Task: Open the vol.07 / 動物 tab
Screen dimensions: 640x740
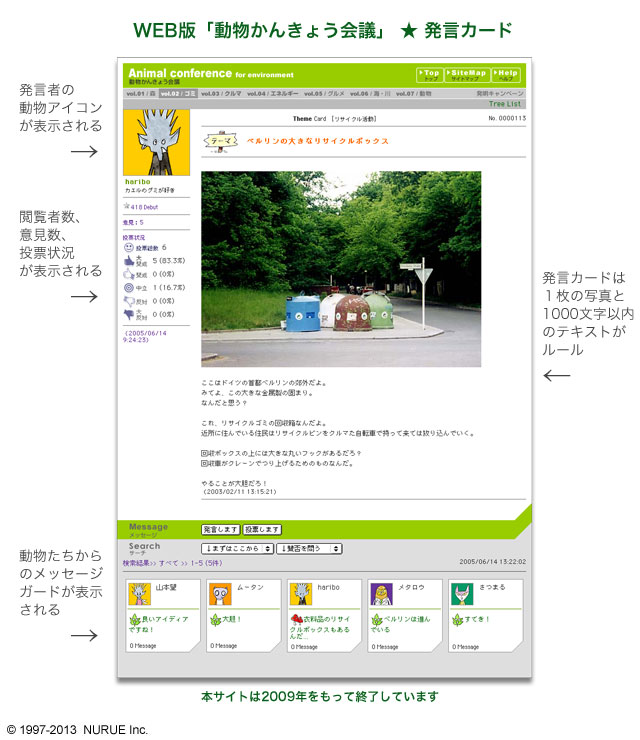Action: (x=413, y=93)
